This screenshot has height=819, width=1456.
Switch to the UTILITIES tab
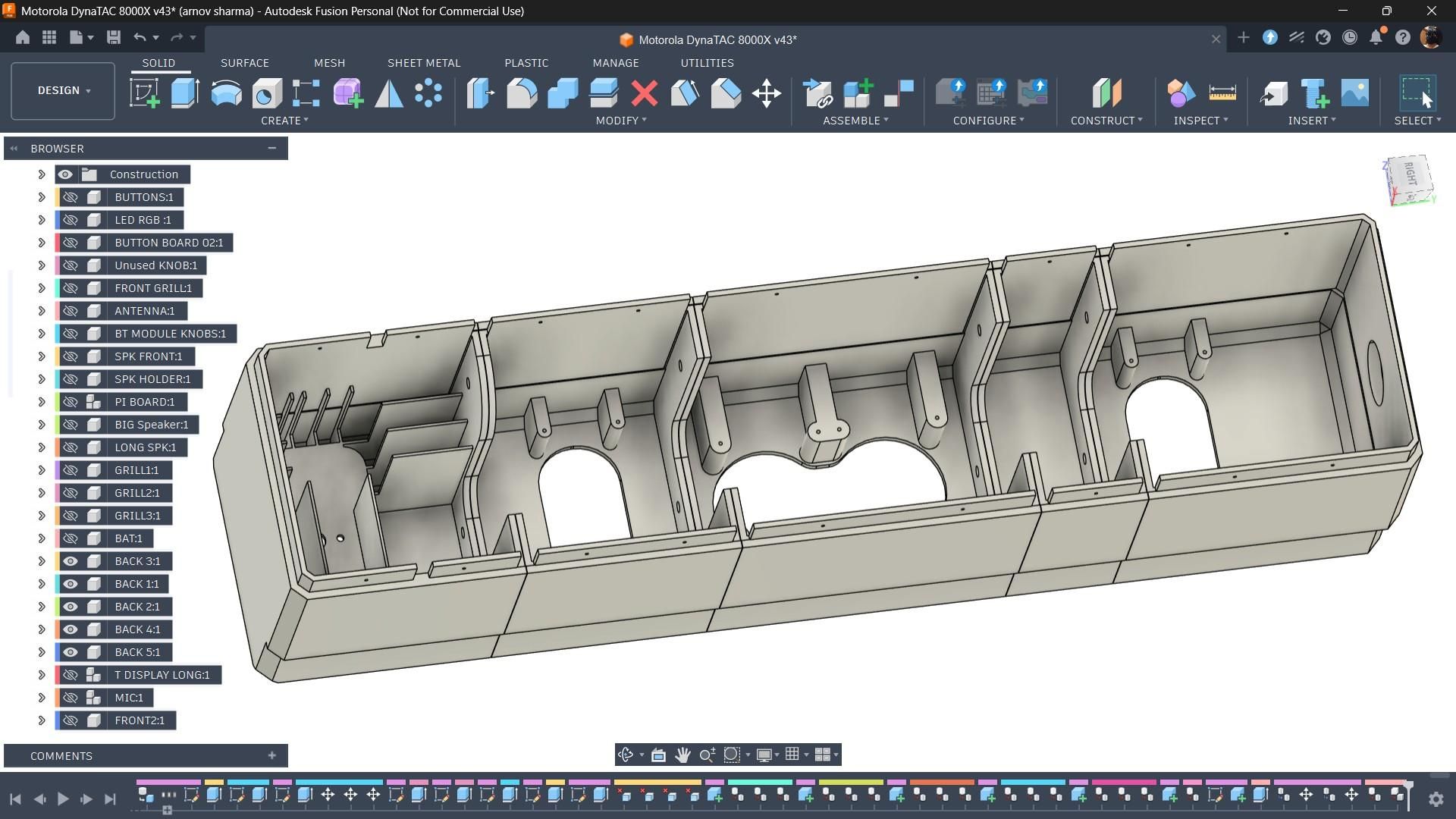707,63
